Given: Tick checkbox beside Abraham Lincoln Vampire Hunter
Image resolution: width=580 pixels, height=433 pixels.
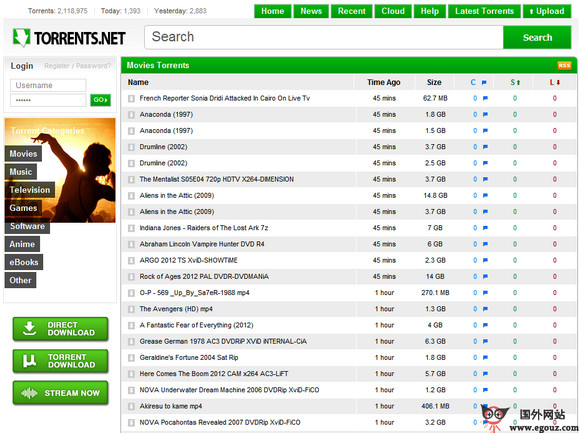Looking at the screenshot, I should [x=131, y=244].
